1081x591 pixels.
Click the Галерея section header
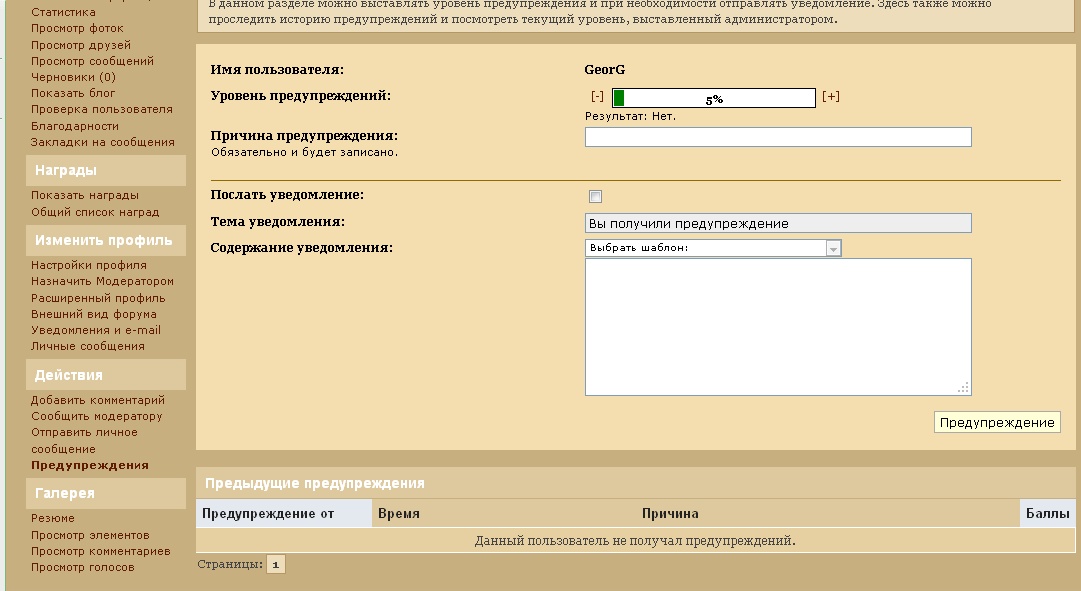(105, 494)
